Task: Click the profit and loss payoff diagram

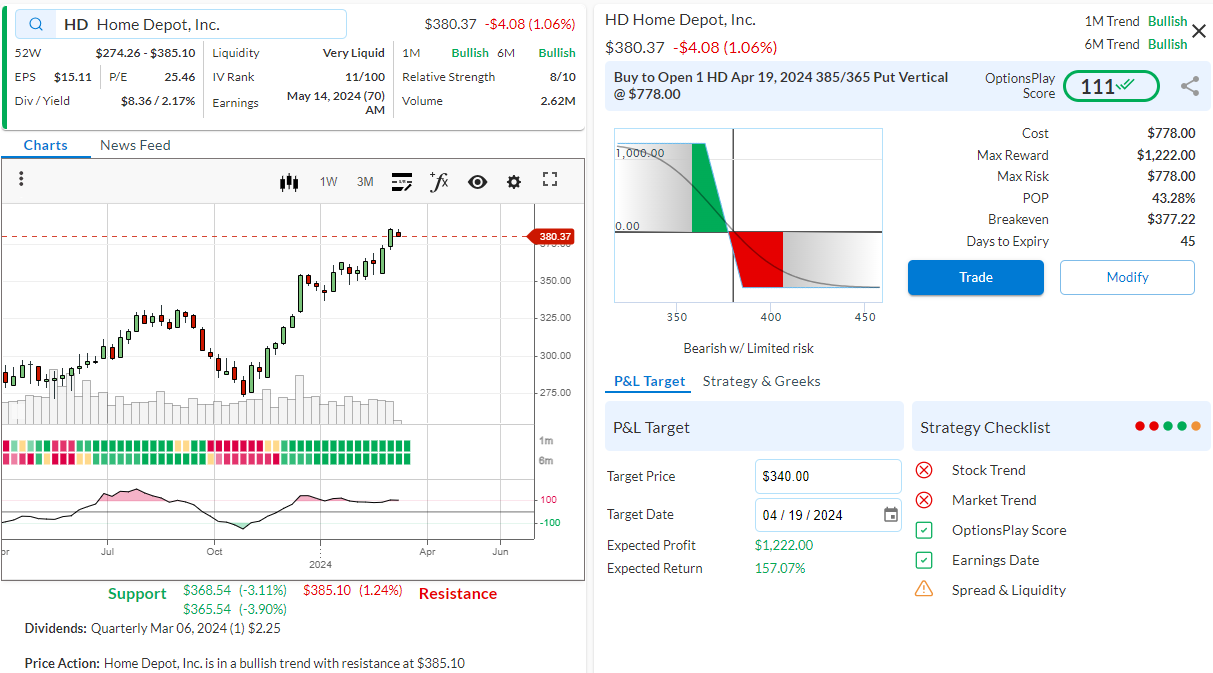Action: 748,215
